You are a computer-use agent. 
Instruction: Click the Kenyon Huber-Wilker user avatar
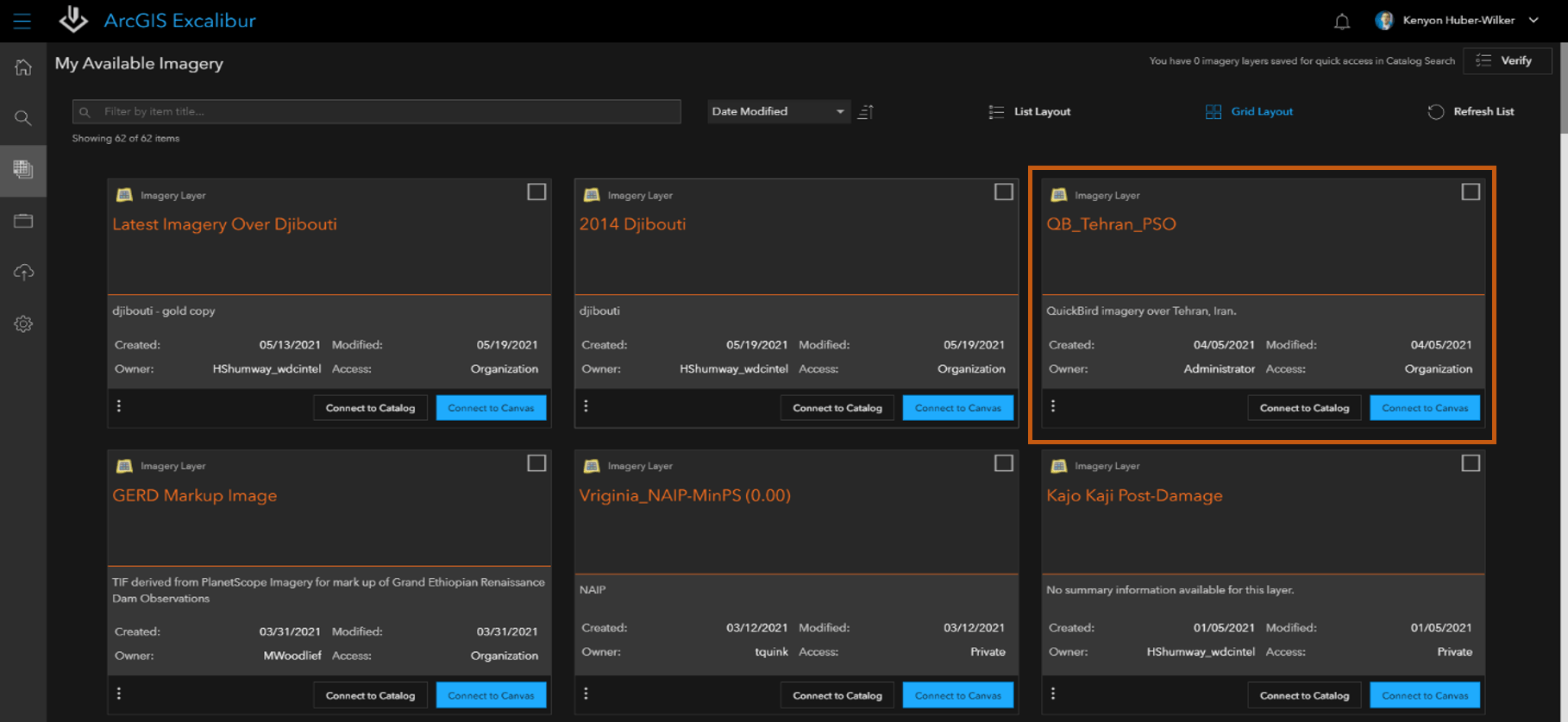tap(1384, 21)
